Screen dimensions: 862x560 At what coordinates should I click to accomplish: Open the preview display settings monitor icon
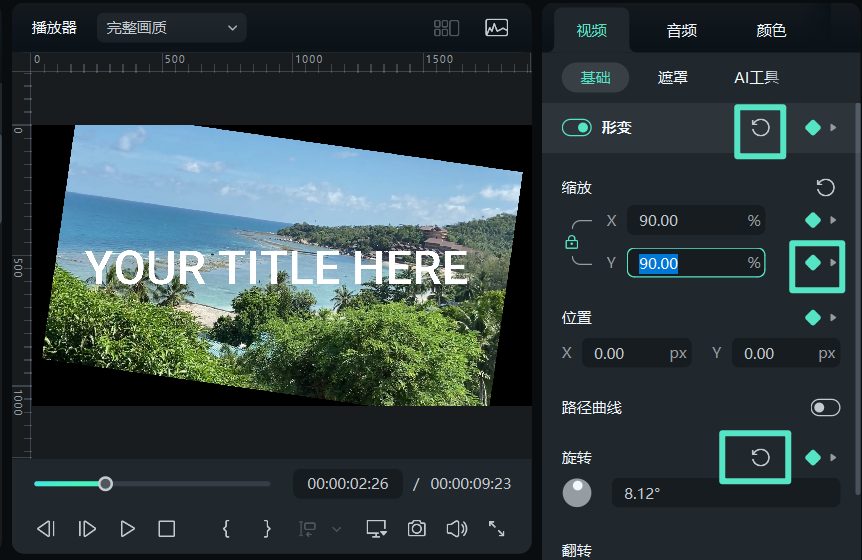point(377,529)
